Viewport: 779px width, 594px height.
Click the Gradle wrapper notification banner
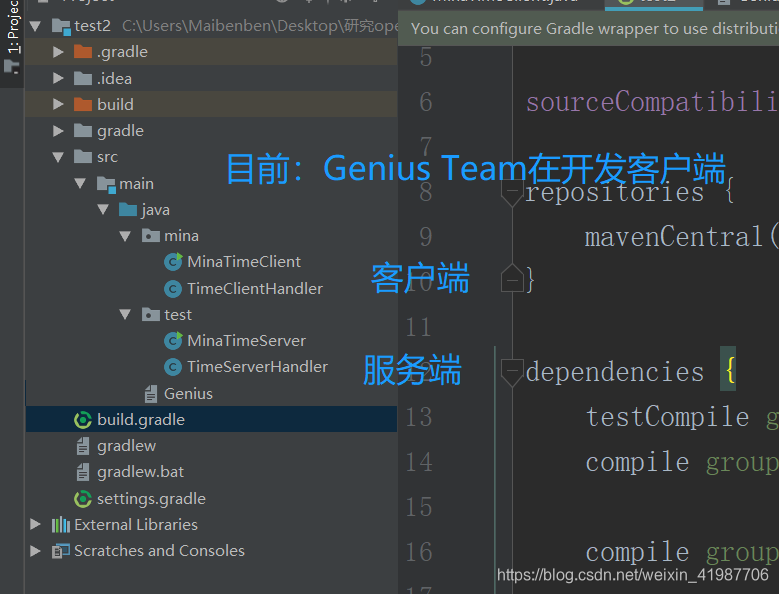pyautogui.click(x=588, y=29)
